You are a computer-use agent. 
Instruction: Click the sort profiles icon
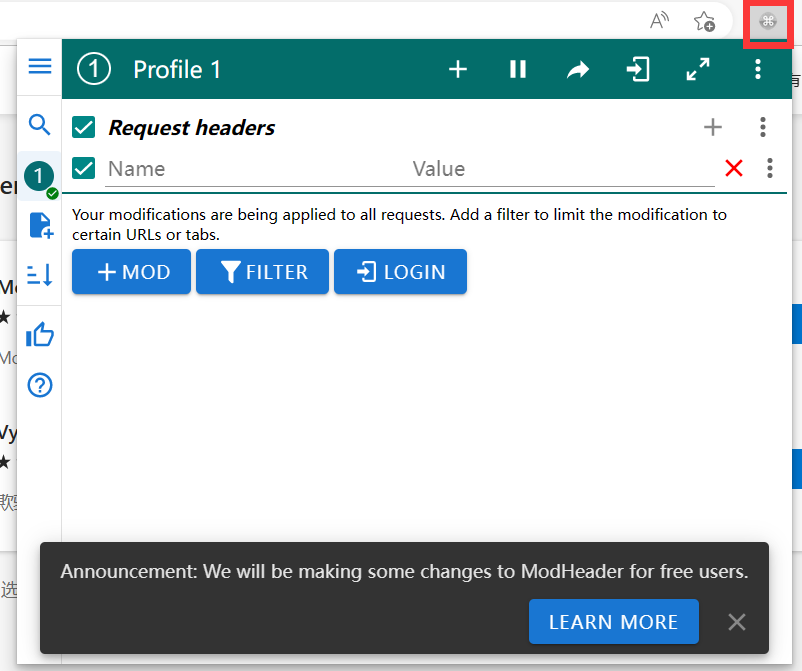(39, 275)
